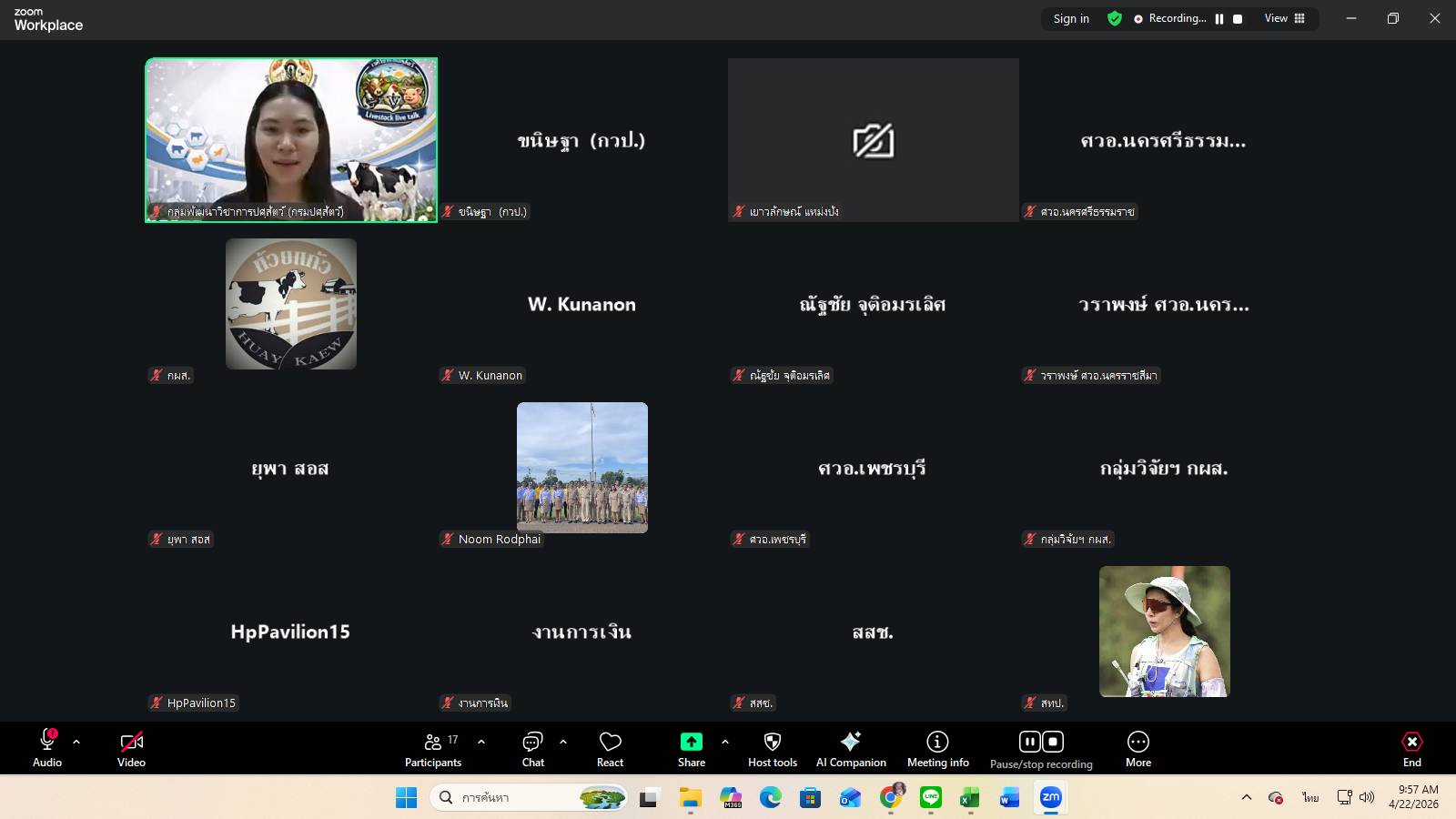The image size is (1456, 819).
Task: Click the Sign in button
Action: click(x=1071, y=18)
